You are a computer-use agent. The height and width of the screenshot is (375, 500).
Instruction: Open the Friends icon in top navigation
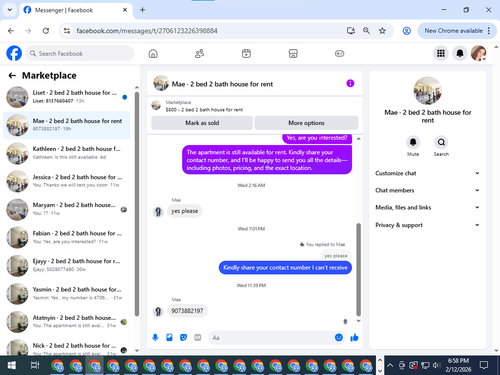pos(199,53)
